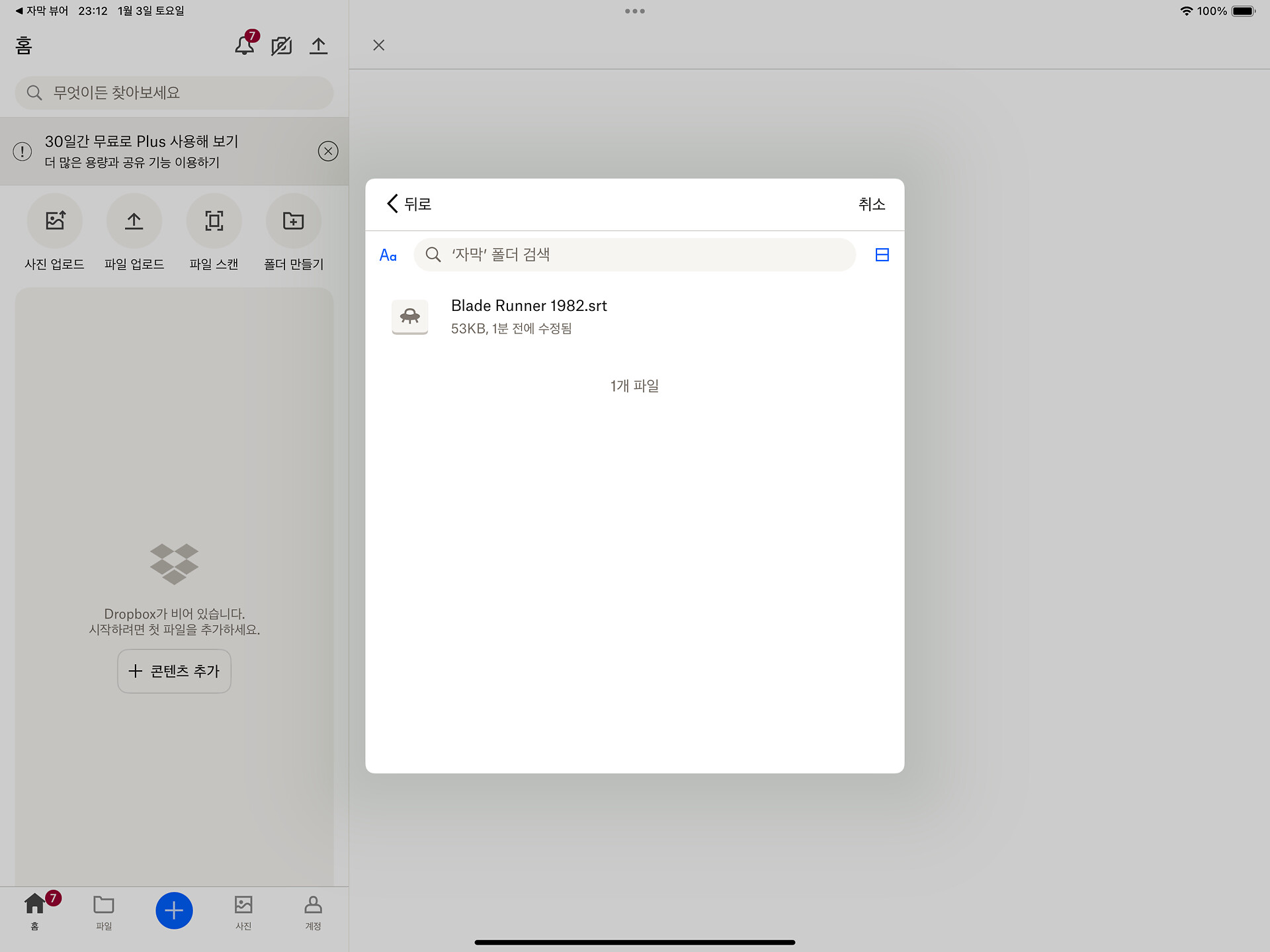Toggle the list layout view icon

pyautogui.click(x=882, y=255)
